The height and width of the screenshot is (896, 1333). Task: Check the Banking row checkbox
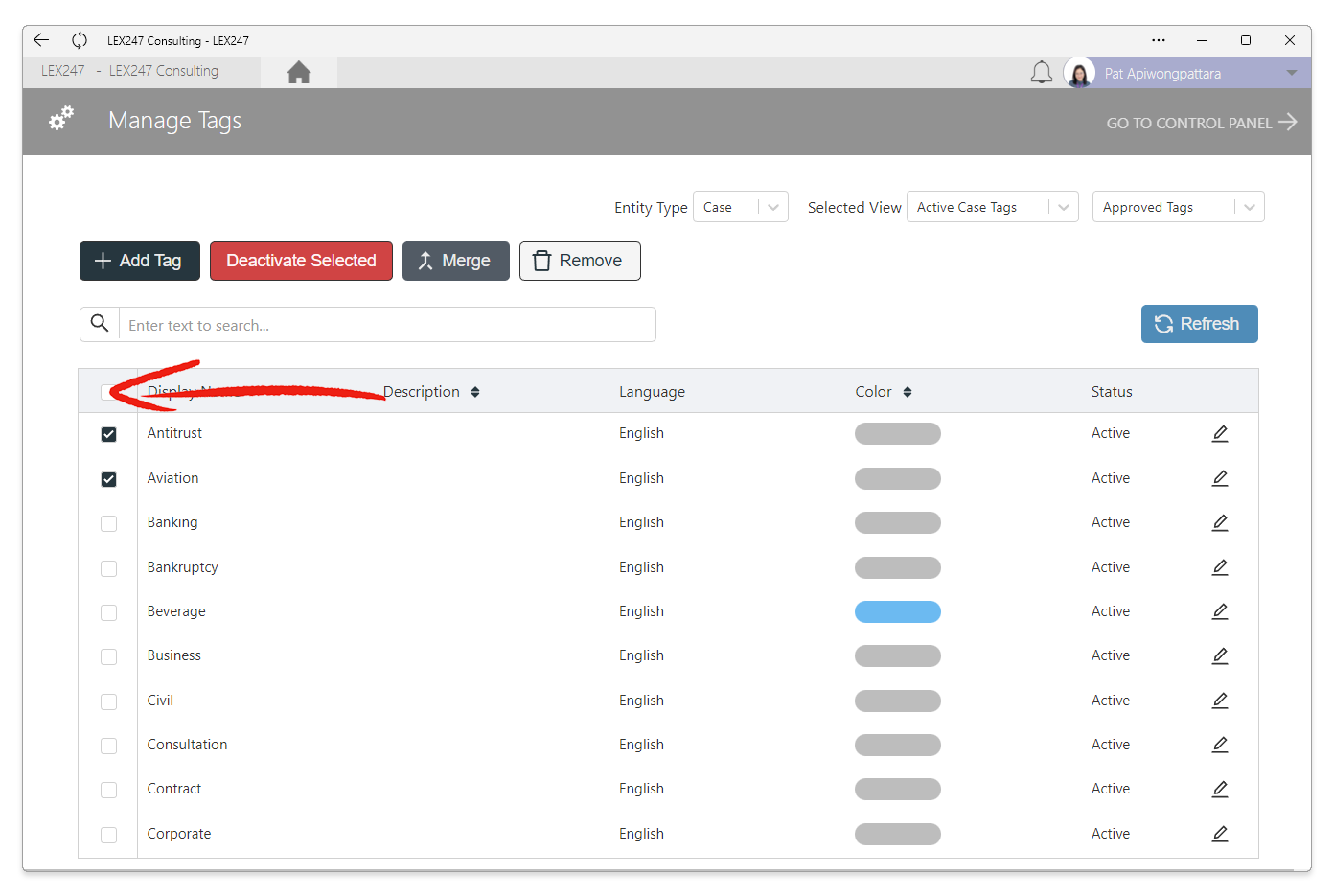[109, 523]
